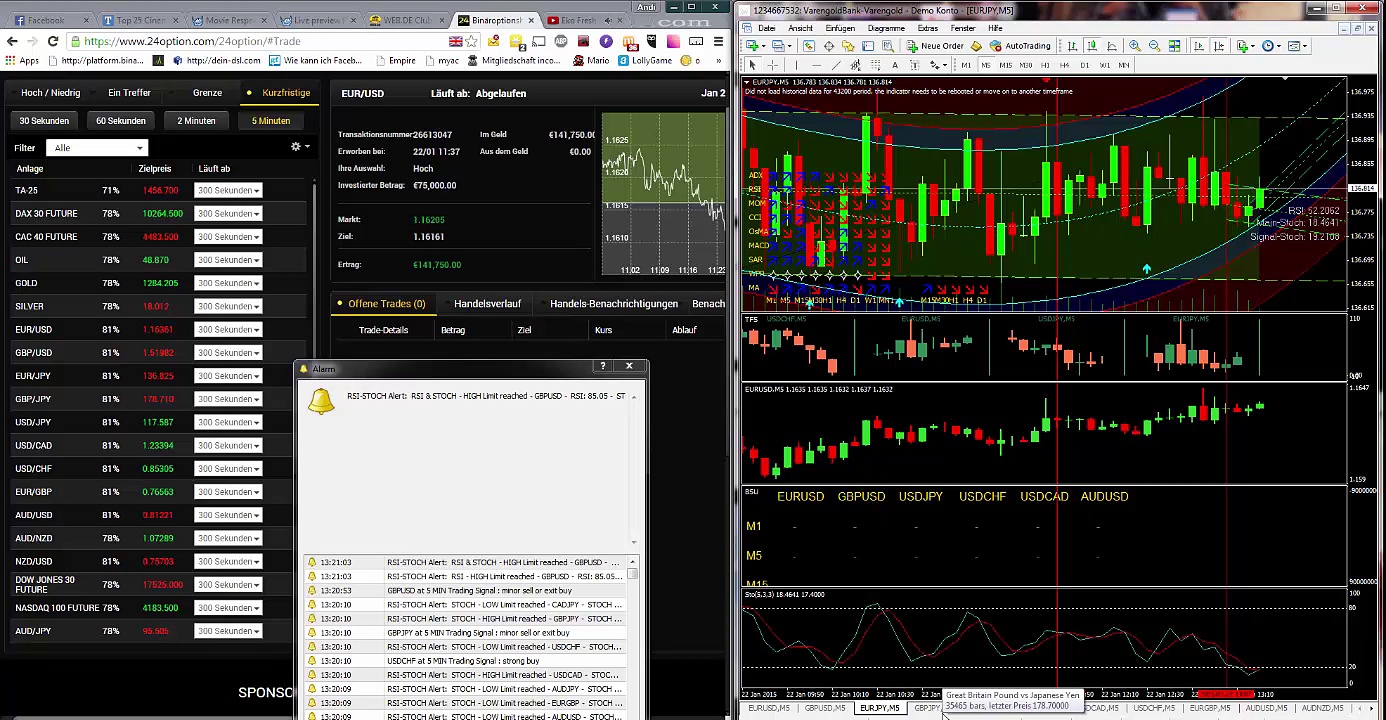
Task: Zoom out on the chart
Action: point(1154,46)
